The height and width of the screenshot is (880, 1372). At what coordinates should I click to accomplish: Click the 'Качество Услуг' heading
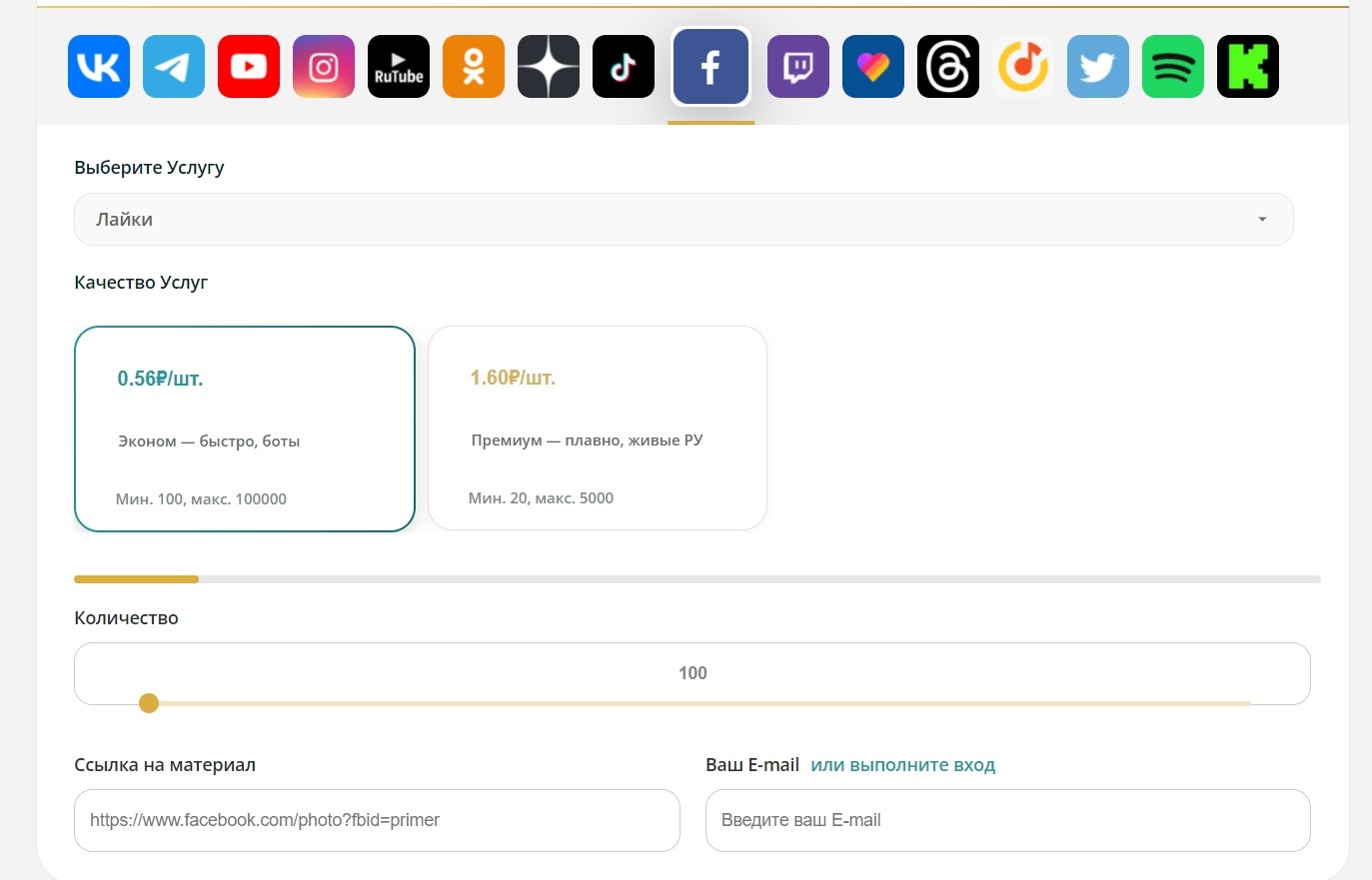pos(141,283)
